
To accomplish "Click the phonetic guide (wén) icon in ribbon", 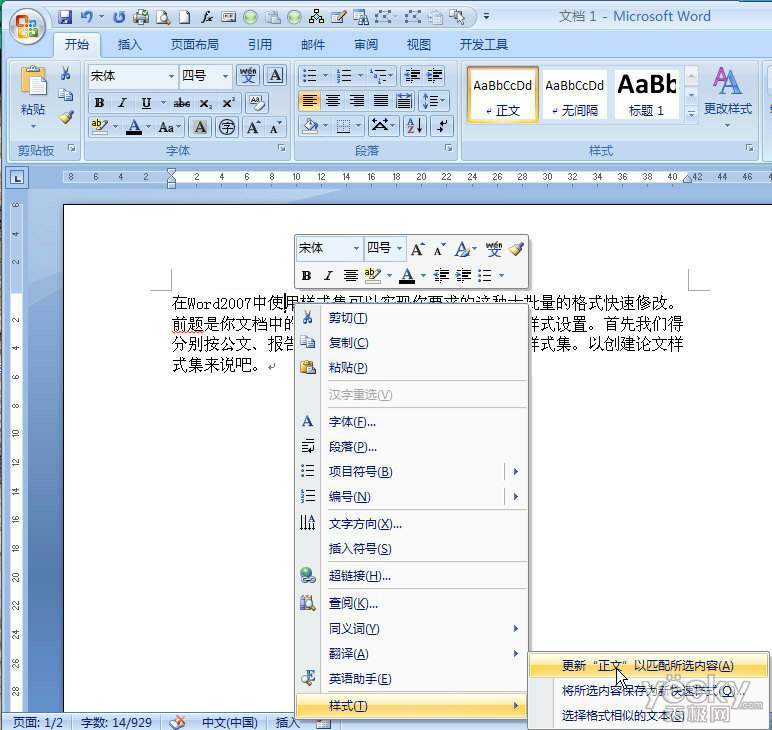I will tap(248, 76).
